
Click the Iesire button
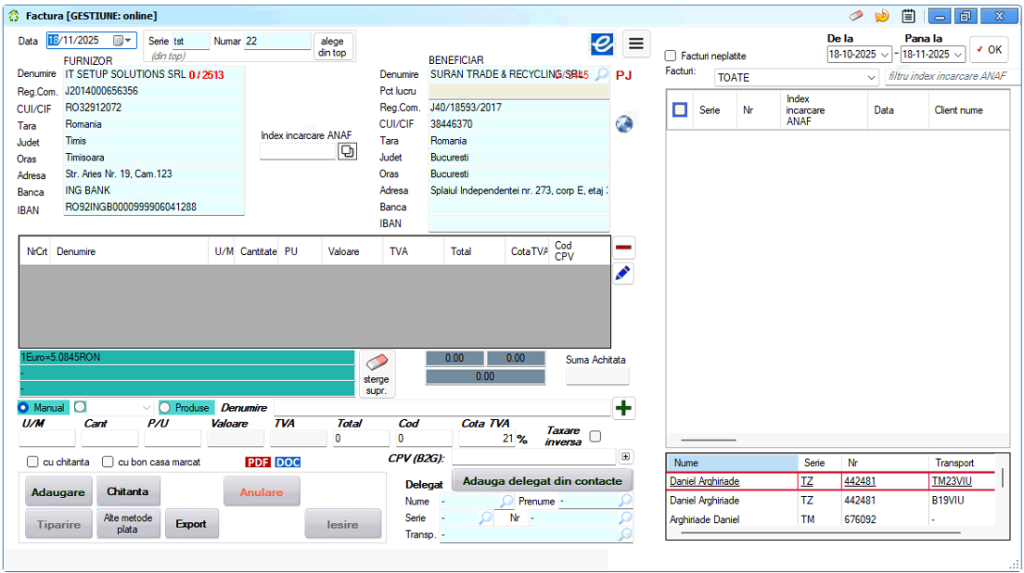click(343, 524)
